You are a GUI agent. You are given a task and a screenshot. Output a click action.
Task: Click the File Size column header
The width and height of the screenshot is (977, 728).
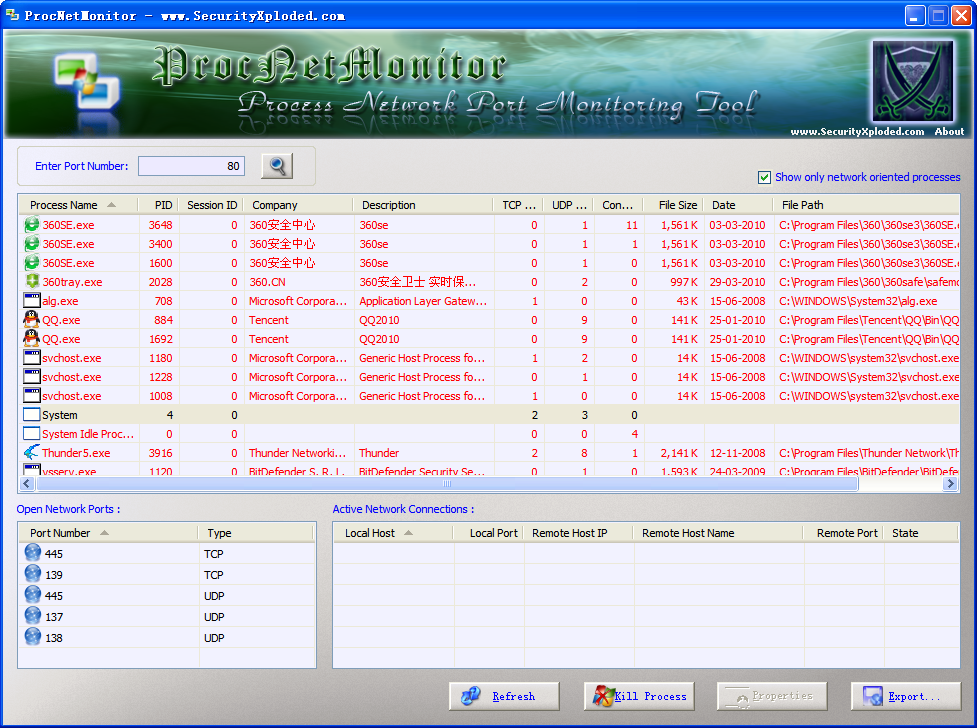pos(677,205)
